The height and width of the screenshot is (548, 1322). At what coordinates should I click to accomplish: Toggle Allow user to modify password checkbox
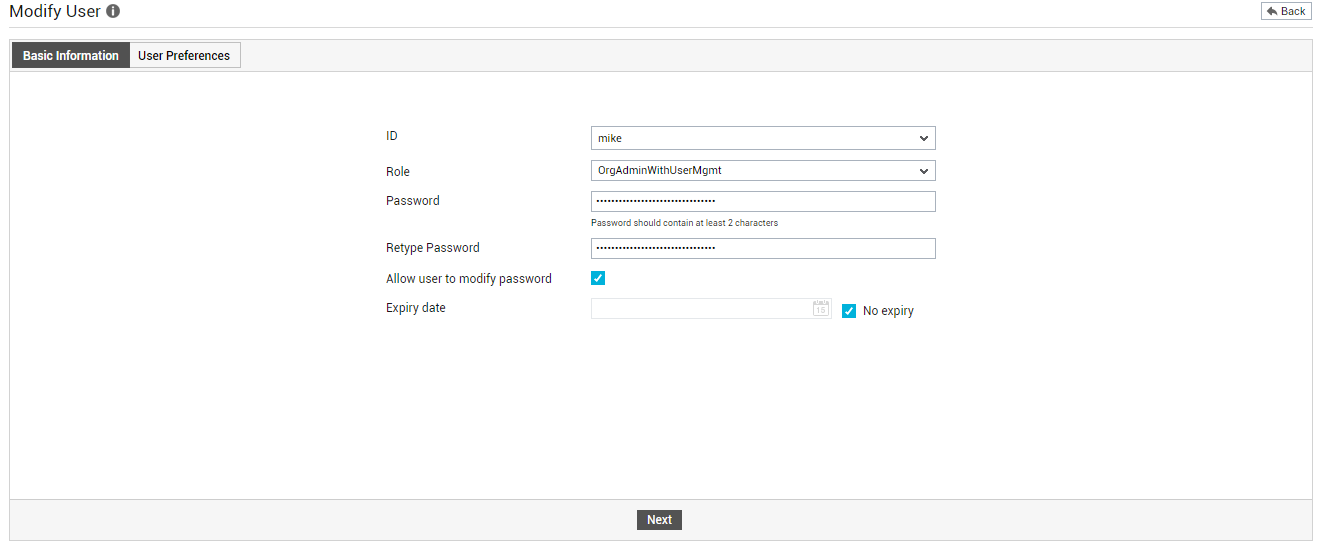point(598,278)
